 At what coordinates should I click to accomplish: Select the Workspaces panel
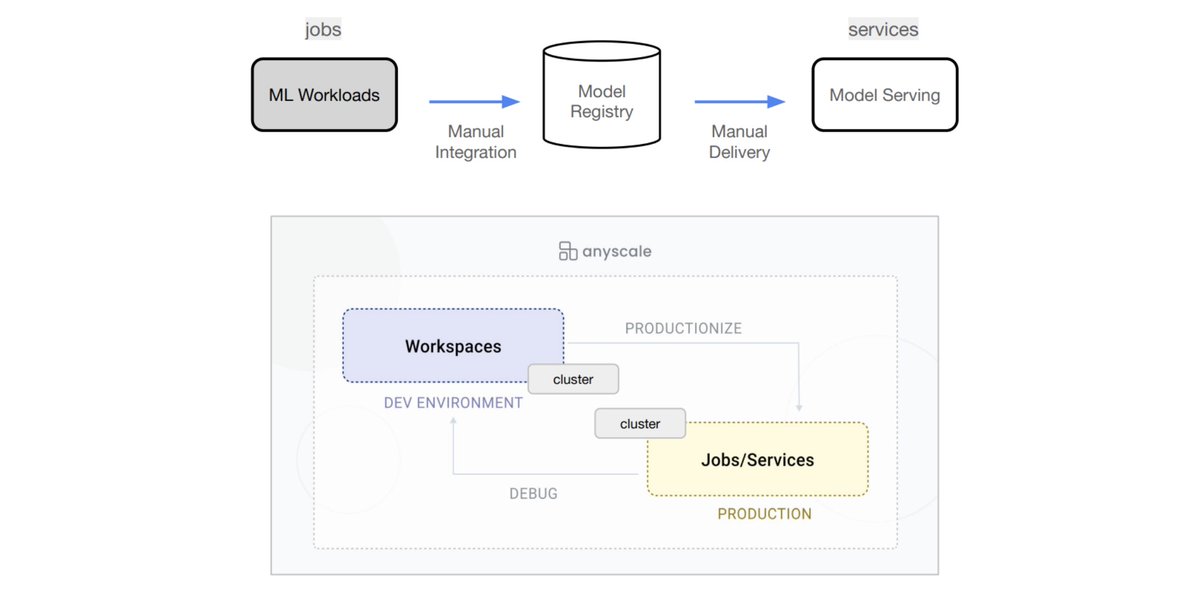[452, 346]
